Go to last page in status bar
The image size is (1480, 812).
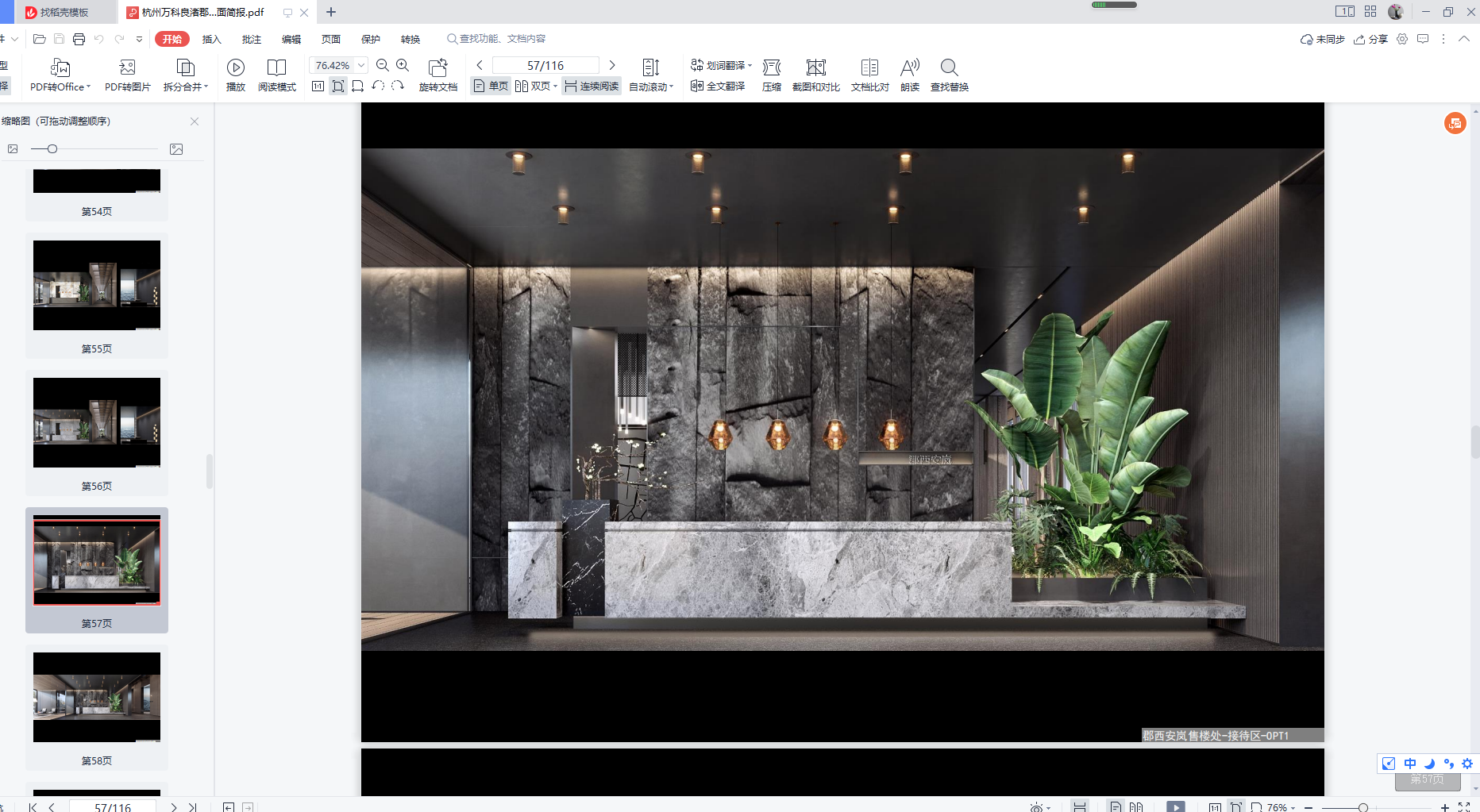192,806
